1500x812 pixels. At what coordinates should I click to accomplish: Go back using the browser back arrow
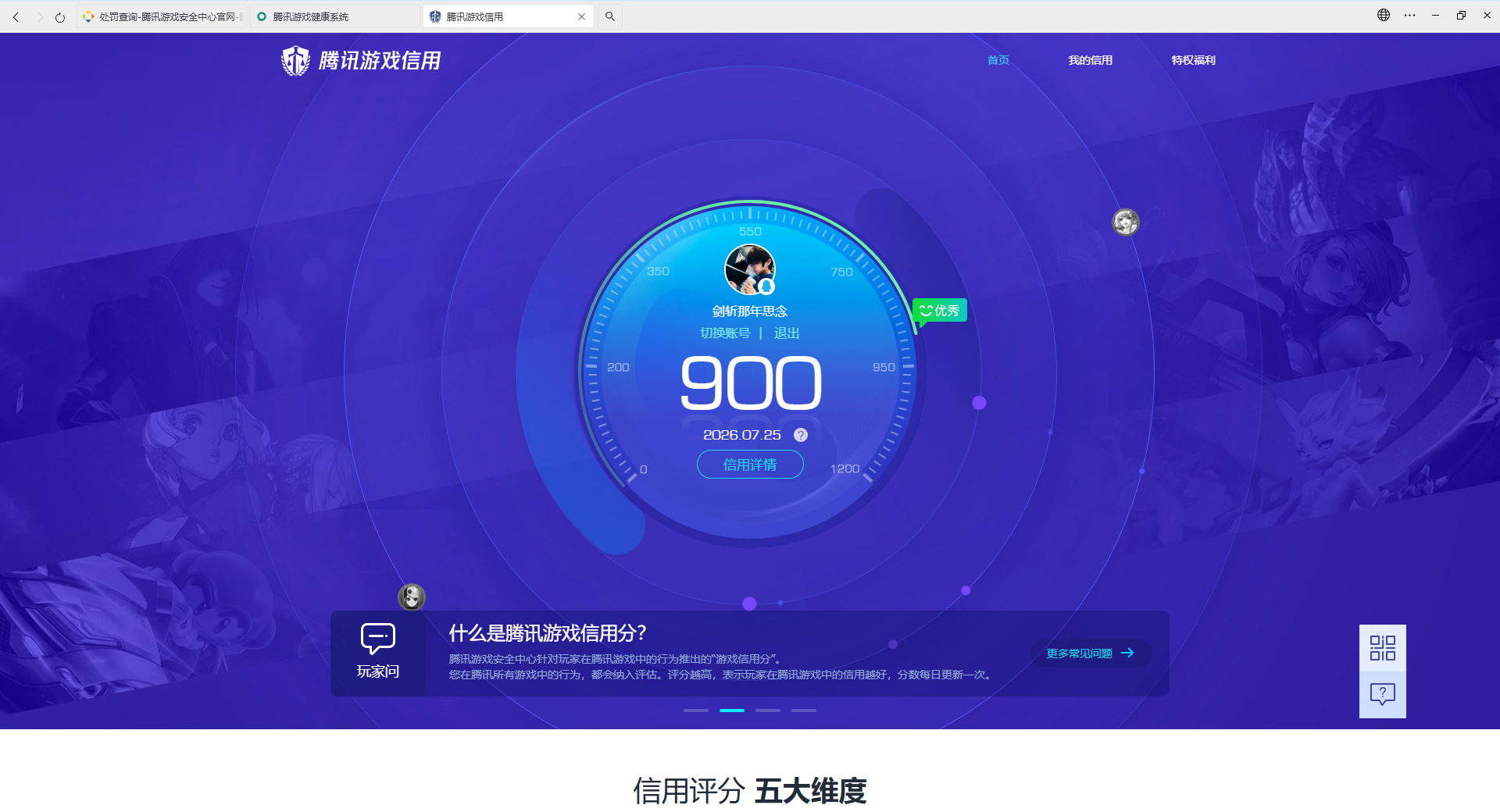(16, 16)
